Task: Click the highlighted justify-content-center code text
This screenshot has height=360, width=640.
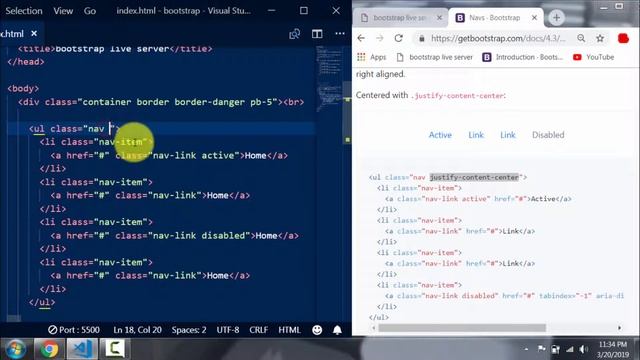Action: pos(474,177)
